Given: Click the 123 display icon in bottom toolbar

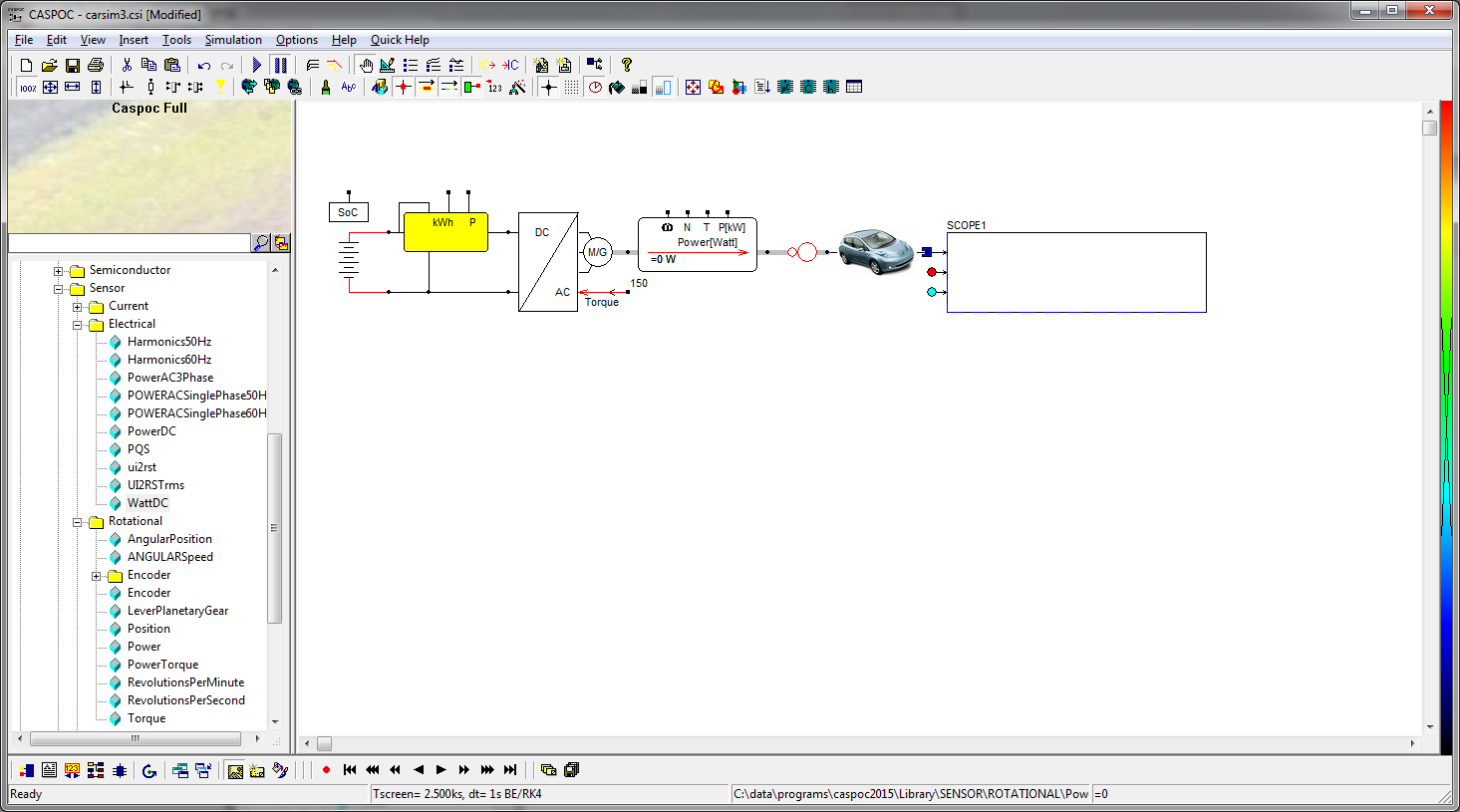Looking at the screenshot, I should (72, 770).
